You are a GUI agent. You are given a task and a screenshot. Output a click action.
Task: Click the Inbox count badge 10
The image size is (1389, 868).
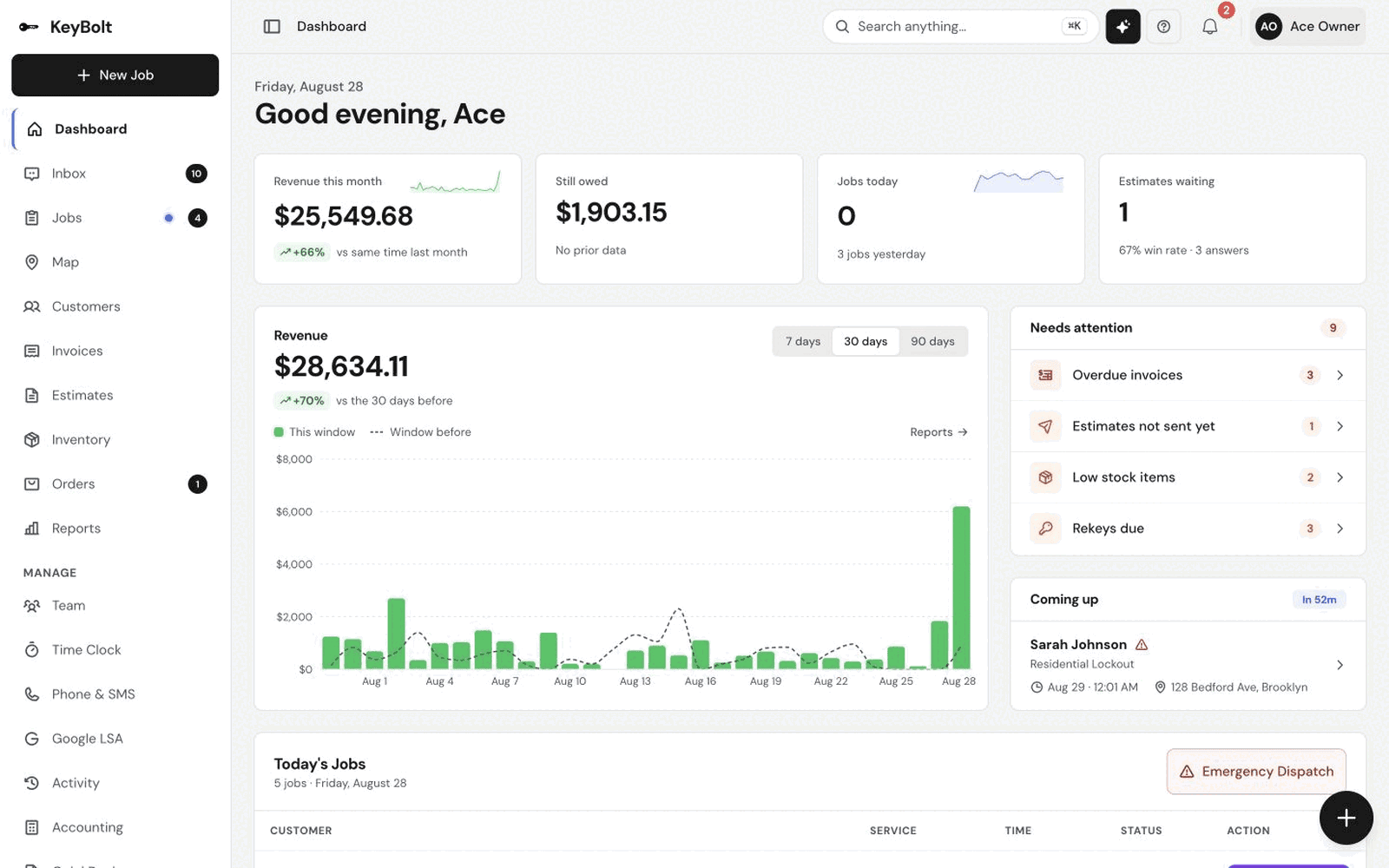(x=196, y=174)
